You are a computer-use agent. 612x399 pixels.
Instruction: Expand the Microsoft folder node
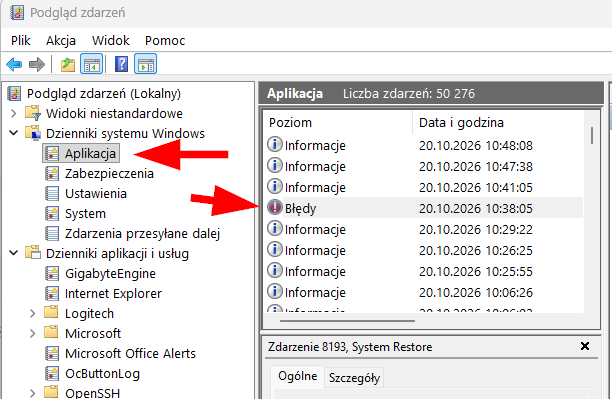(x=33, y=333)
